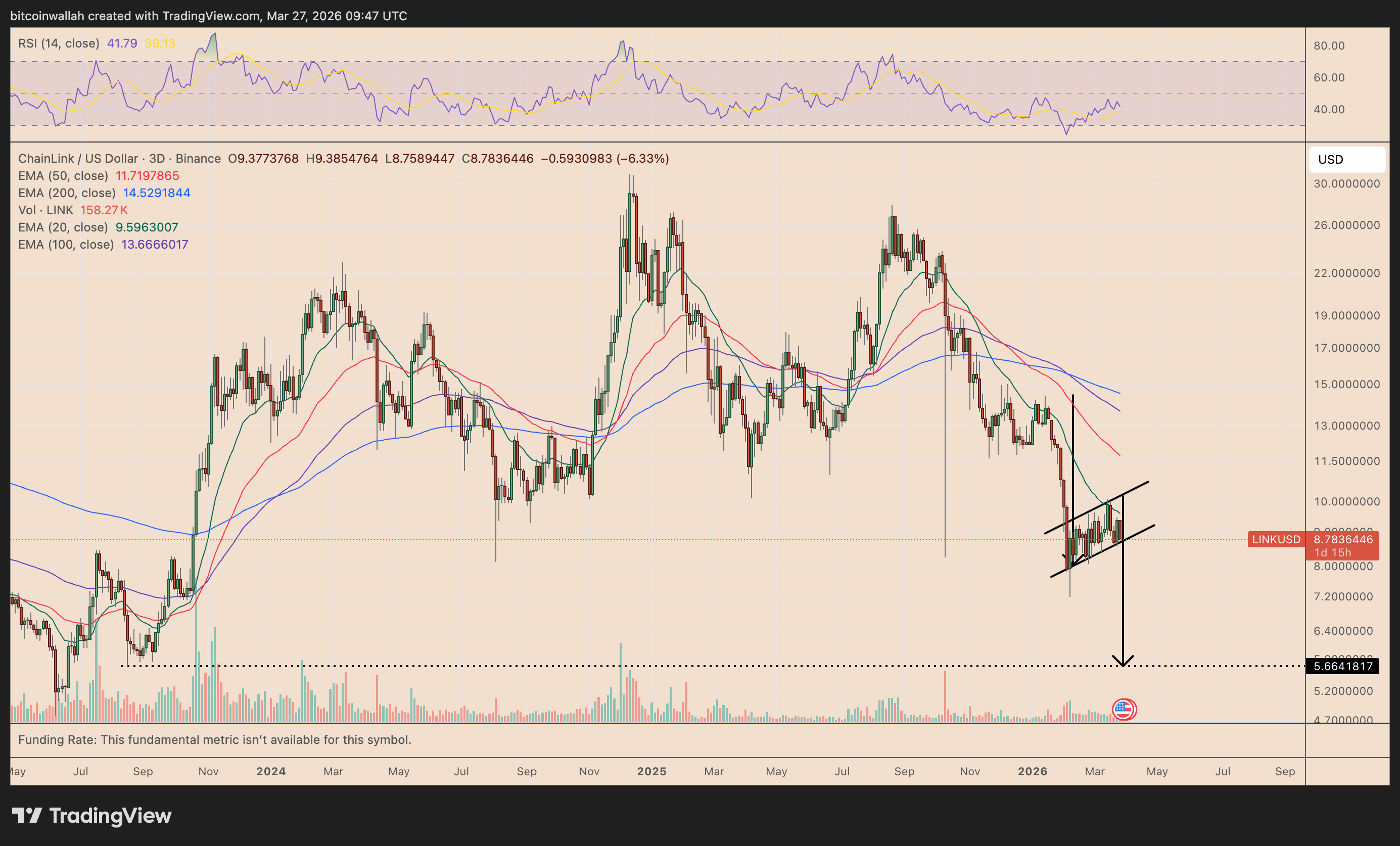Click the 2025 label on time axis

(651, 772)
